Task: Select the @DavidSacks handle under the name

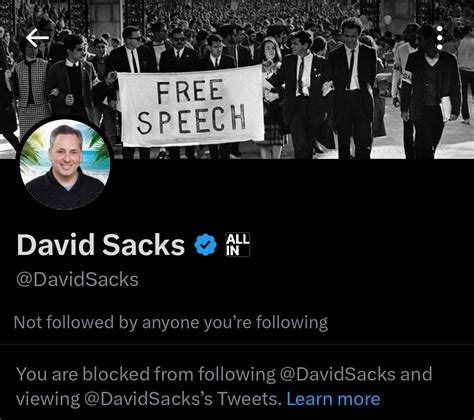Action: 77,279
